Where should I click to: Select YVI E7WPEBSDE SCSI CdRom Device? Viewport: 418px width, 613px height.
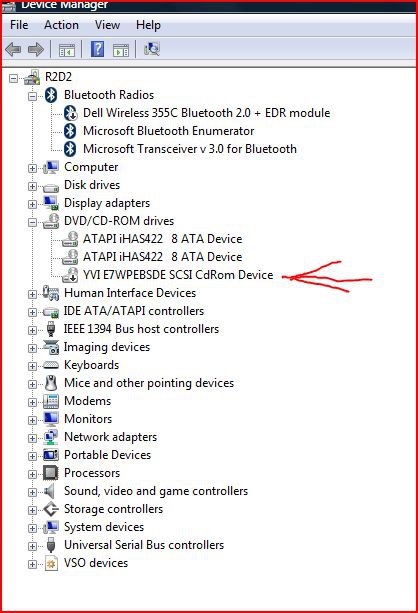178,275
